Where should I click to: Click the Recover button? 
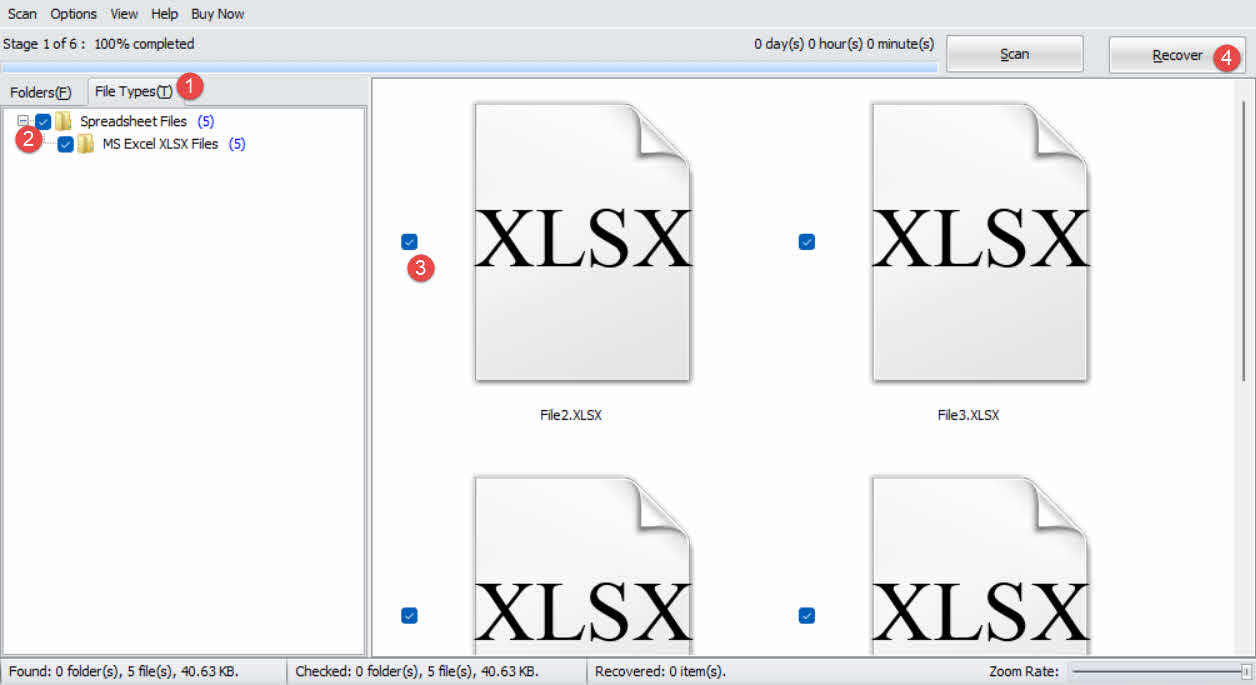click(1177, 55)
